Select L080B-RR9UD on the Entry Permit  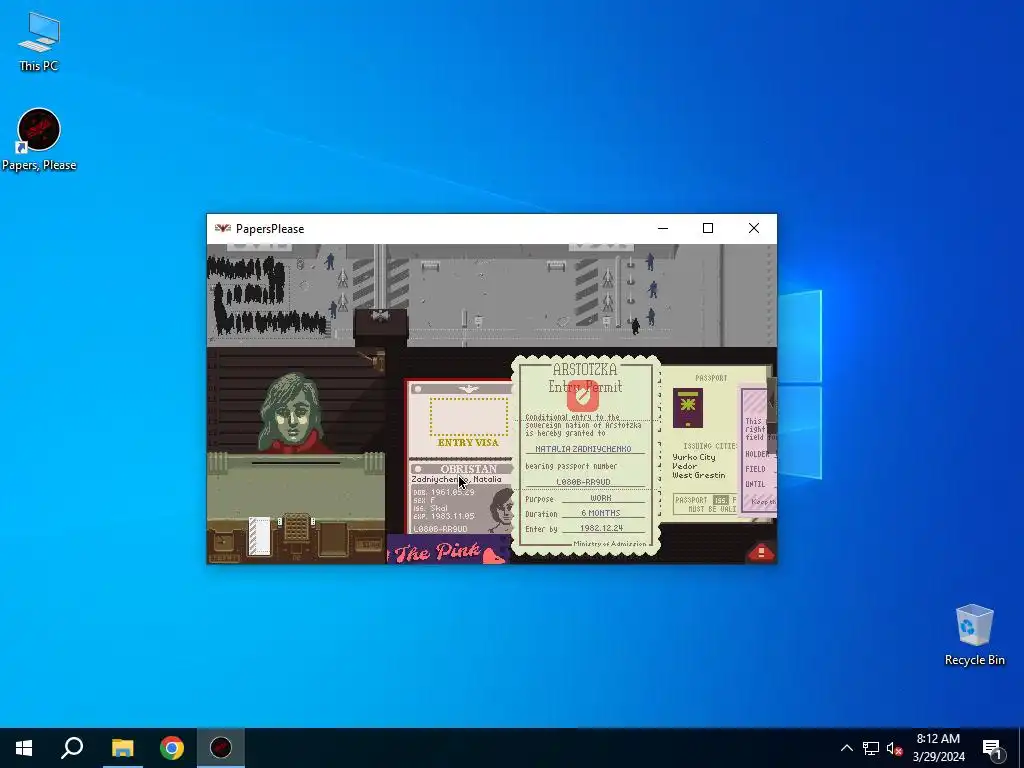click(x=583, y=482)
